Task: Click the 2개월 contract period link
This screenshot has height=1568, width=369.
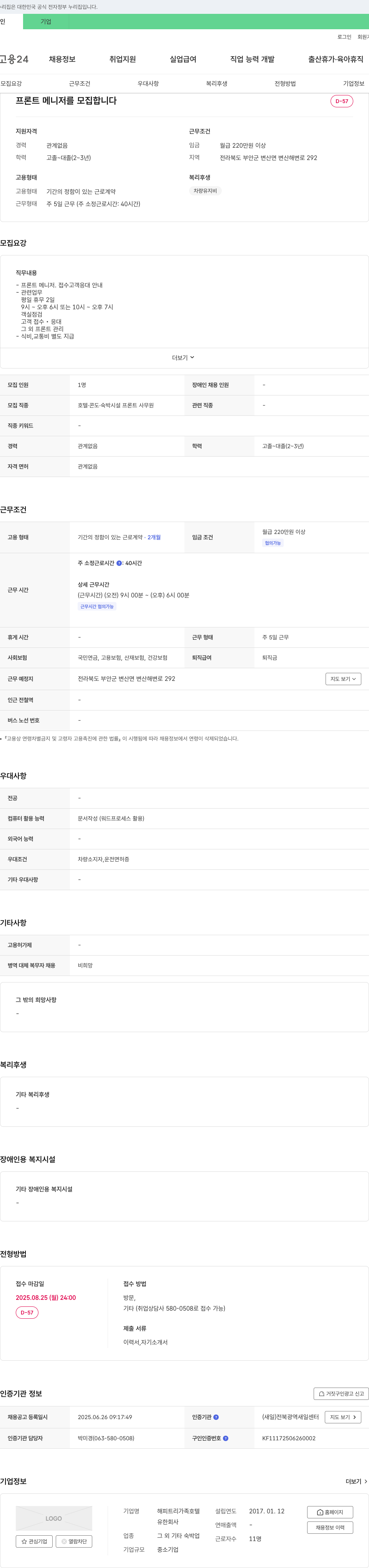Action: 155,537
